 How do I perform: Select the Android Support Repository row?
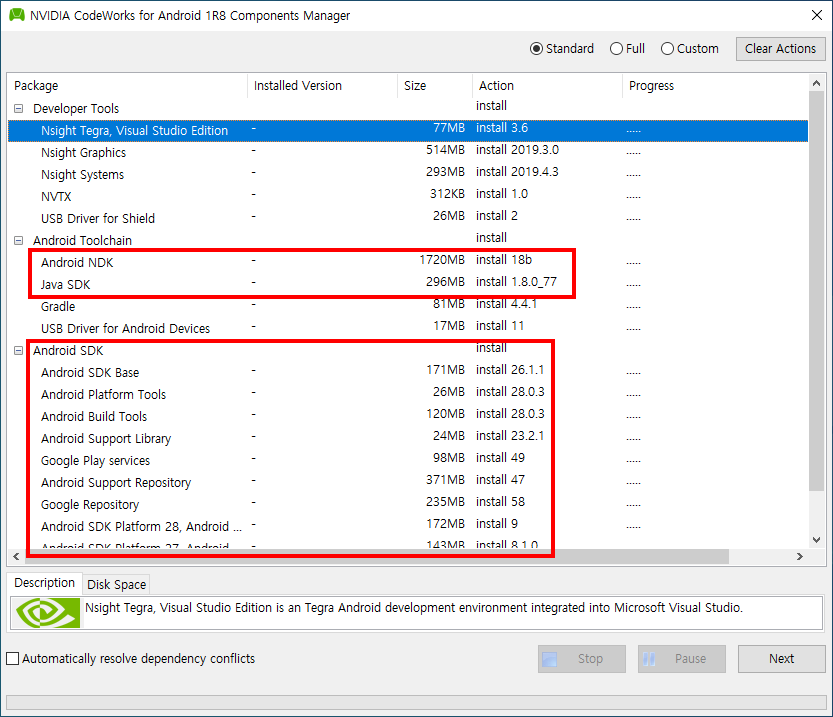click(408, 483)
